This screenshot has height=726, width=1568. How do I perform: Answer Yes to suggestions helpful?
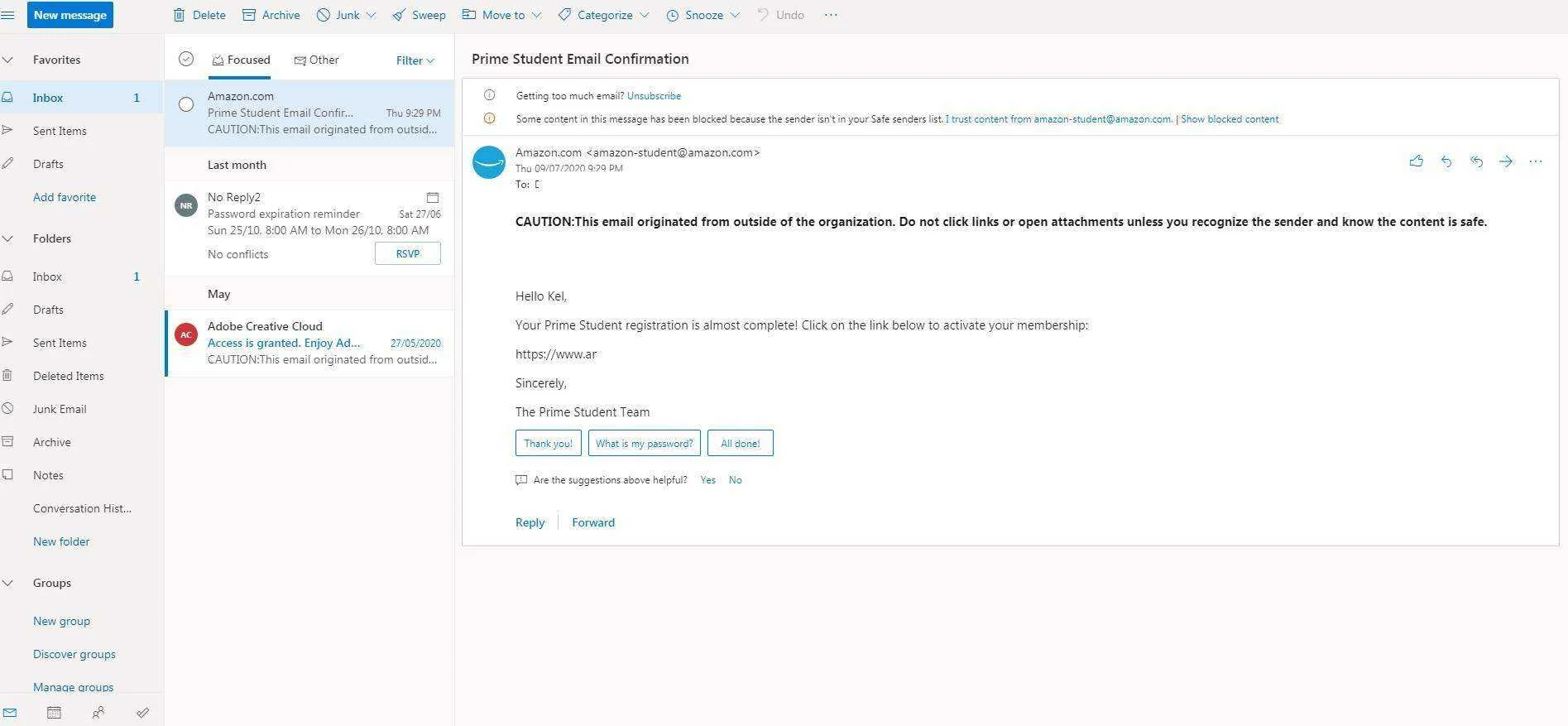[707, 480]
